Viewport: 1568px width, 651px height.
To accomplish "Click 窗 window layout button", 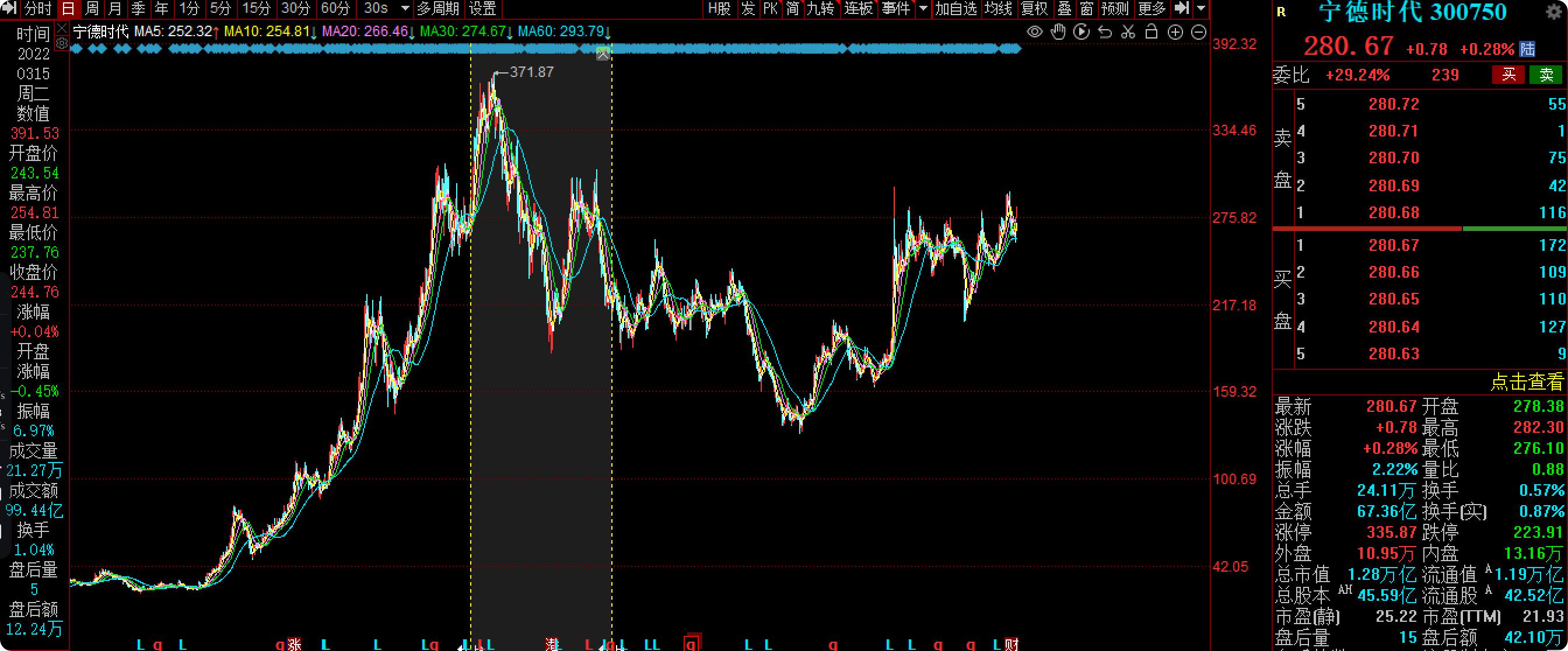I will coord(1087,9).
